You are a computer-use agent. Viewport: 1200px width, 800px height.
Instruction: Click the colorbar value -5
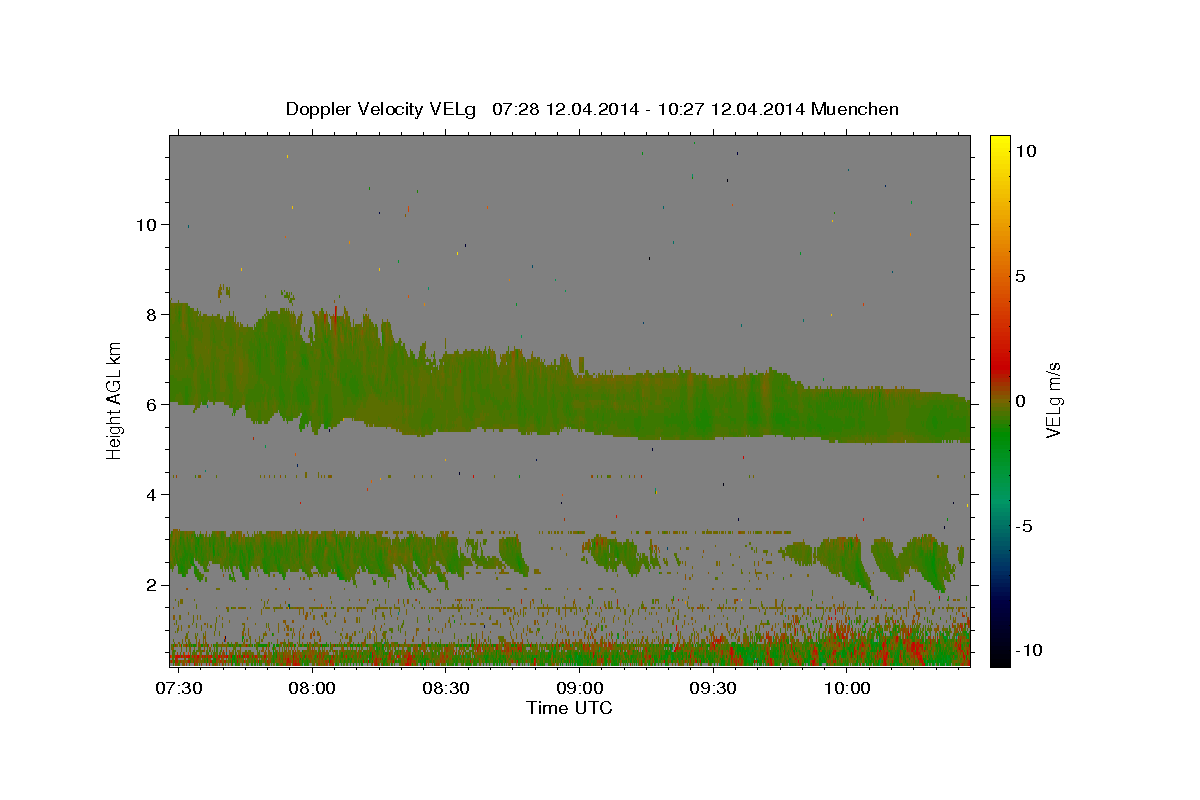point(1024,526)
